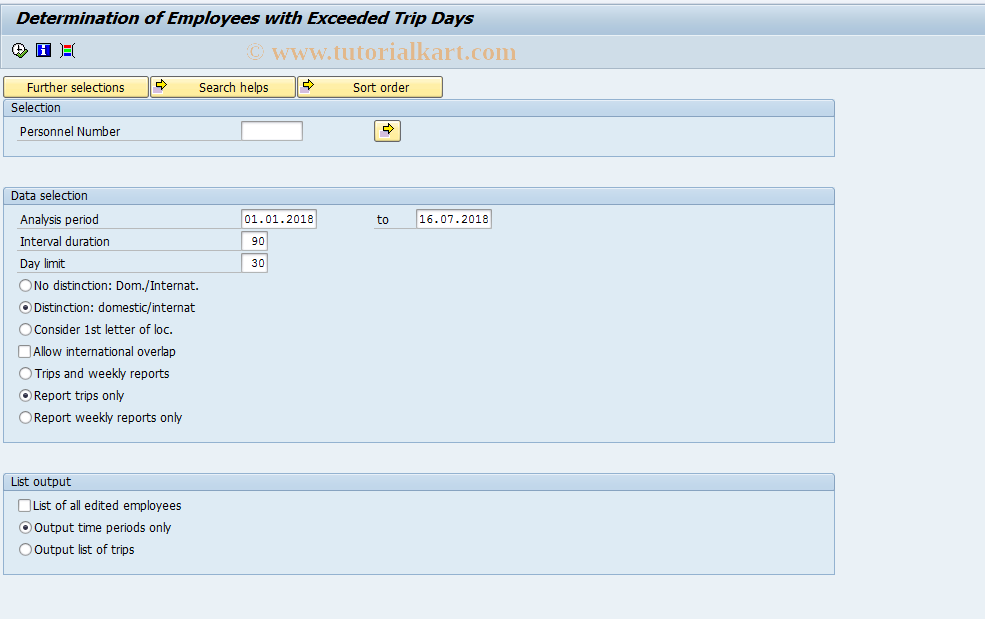This screenshot has width=985, height=619.
Task: Select Report weekly reports only
Action: coord(25,418)
